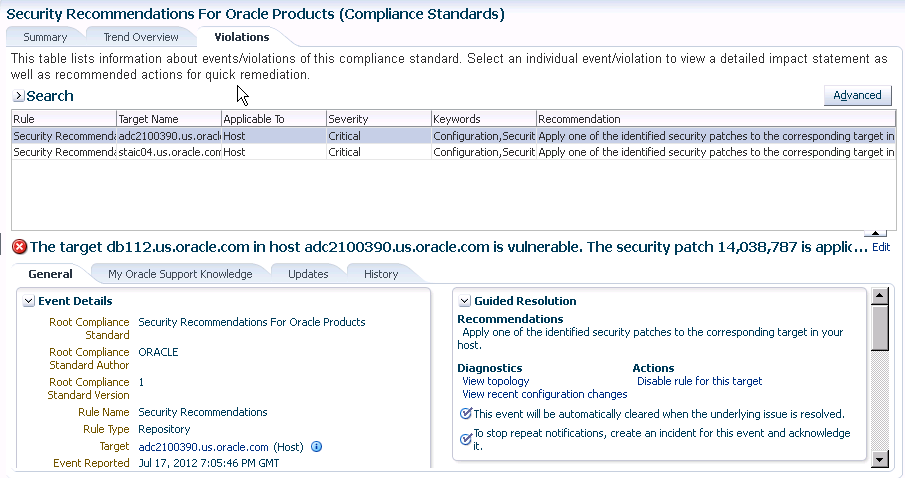Click the Guided Resolution scrollbar thumb
The width and height of the screenshot is (905, 478).
tap(879, 327)
